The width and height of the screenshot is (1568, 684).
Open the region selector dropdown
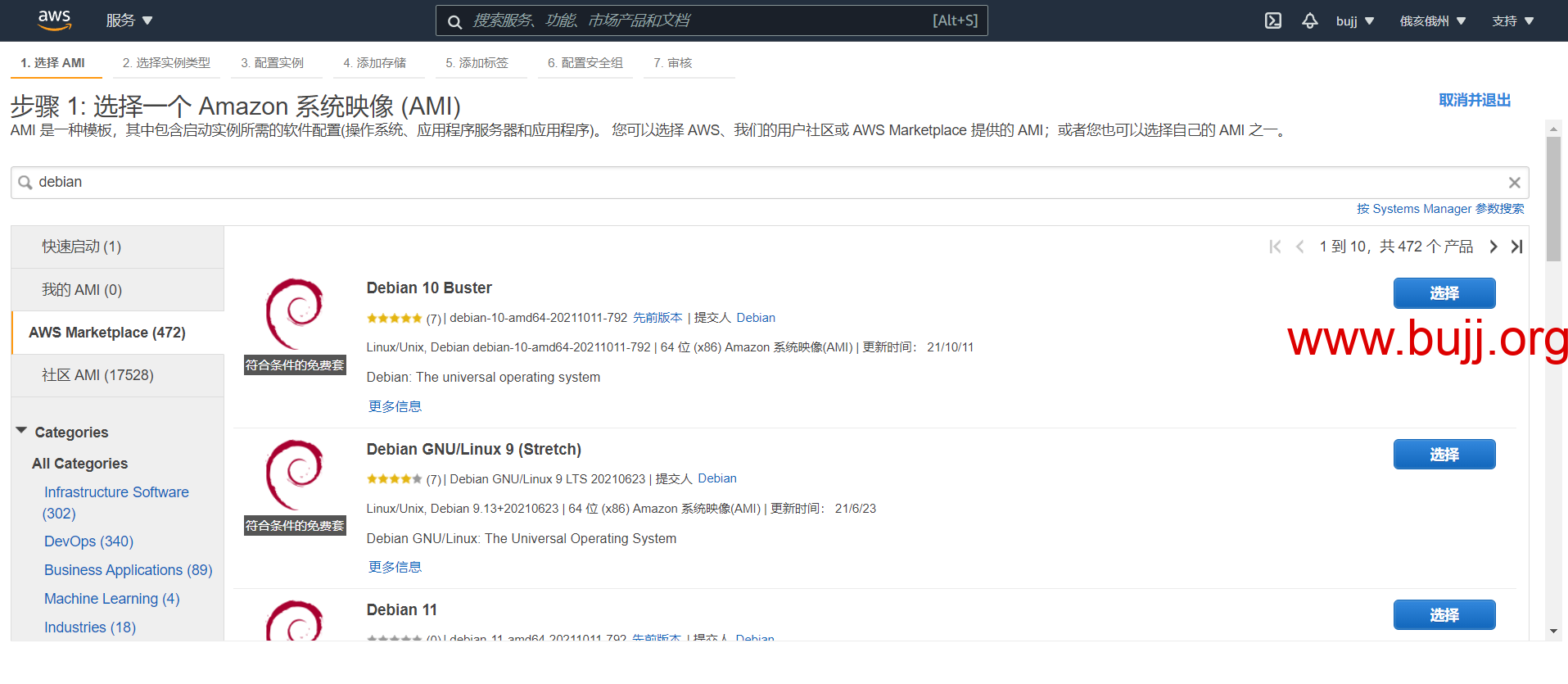pos(1433,21)
